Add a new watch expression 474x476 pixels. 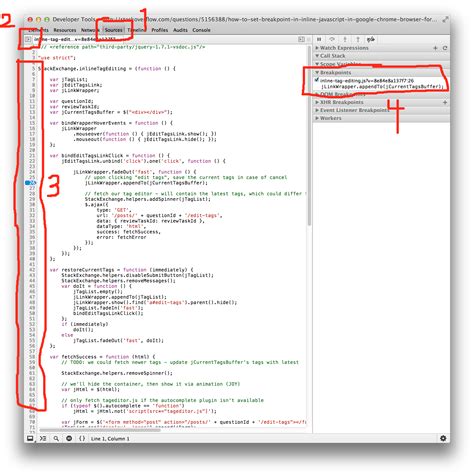pyautogui.click(x=435, y=48)
